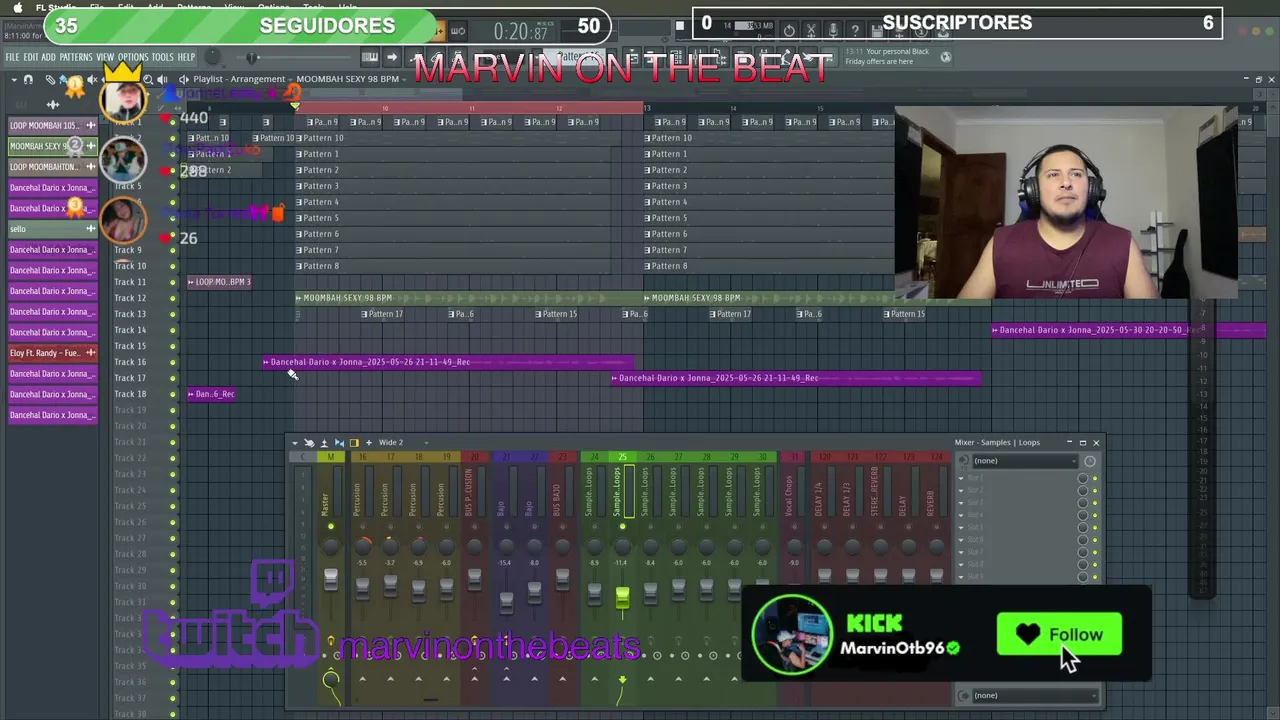Screen dimensions: 1280x720
Task: Click bar 13 on the playlist ruler
Action: point(647,108)
